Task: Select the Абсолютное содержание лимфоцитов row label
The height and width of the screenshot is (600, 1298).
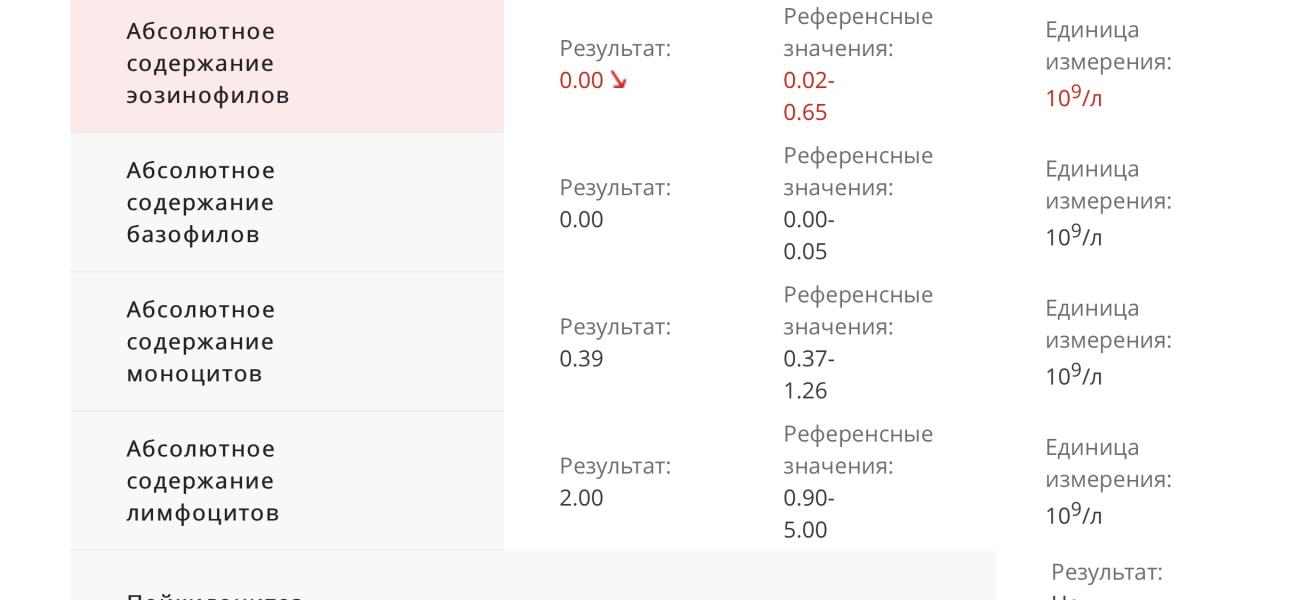Action: 203,481
